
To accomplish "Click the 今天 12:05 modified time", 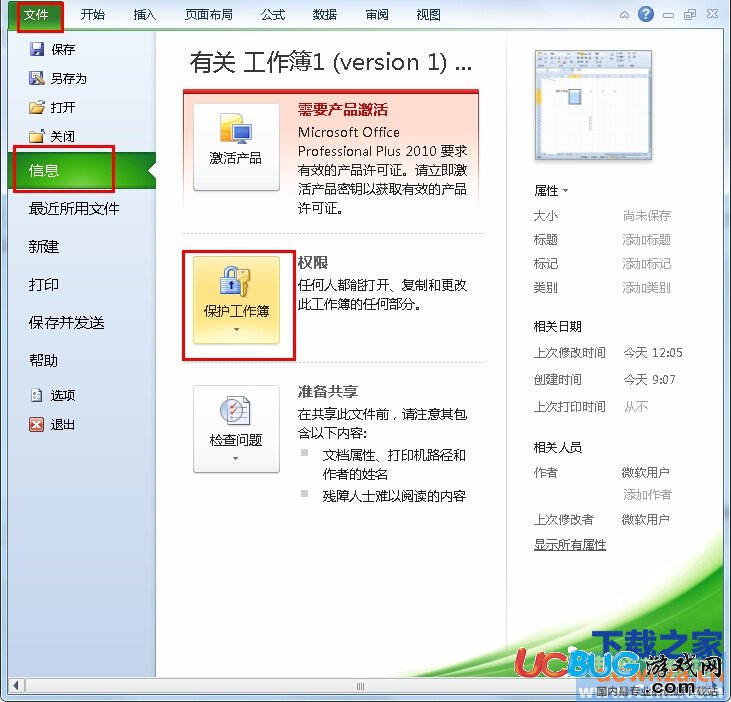I will pyautogui.click(x=653, y=352).
